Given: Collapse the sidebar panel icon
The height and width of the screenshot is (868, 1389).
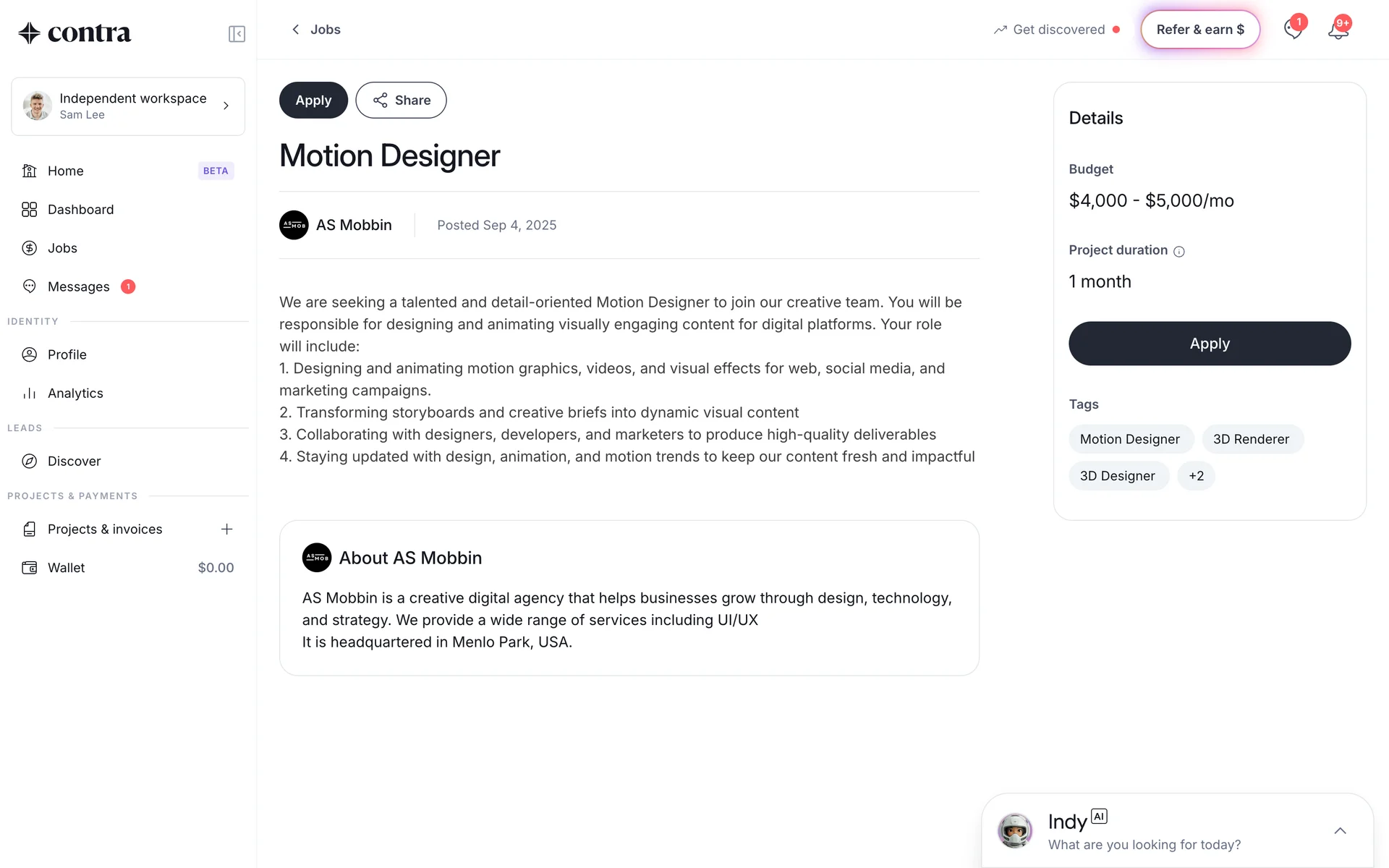Looking at the screenshot, I should pos(237,34).
